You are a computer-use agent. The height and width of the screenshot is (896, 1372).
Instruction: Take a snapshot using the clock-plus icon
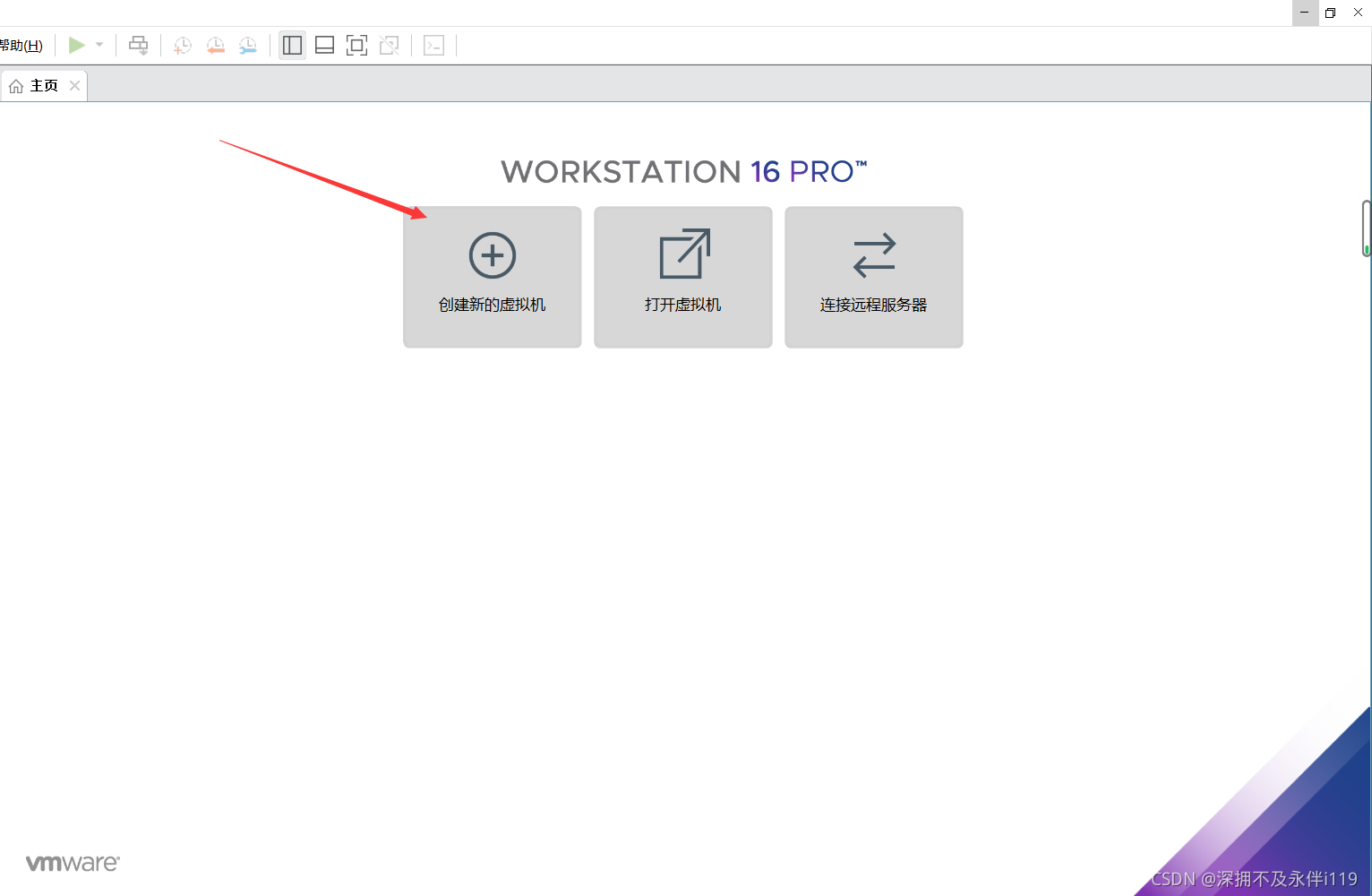(x=182, y=46)
